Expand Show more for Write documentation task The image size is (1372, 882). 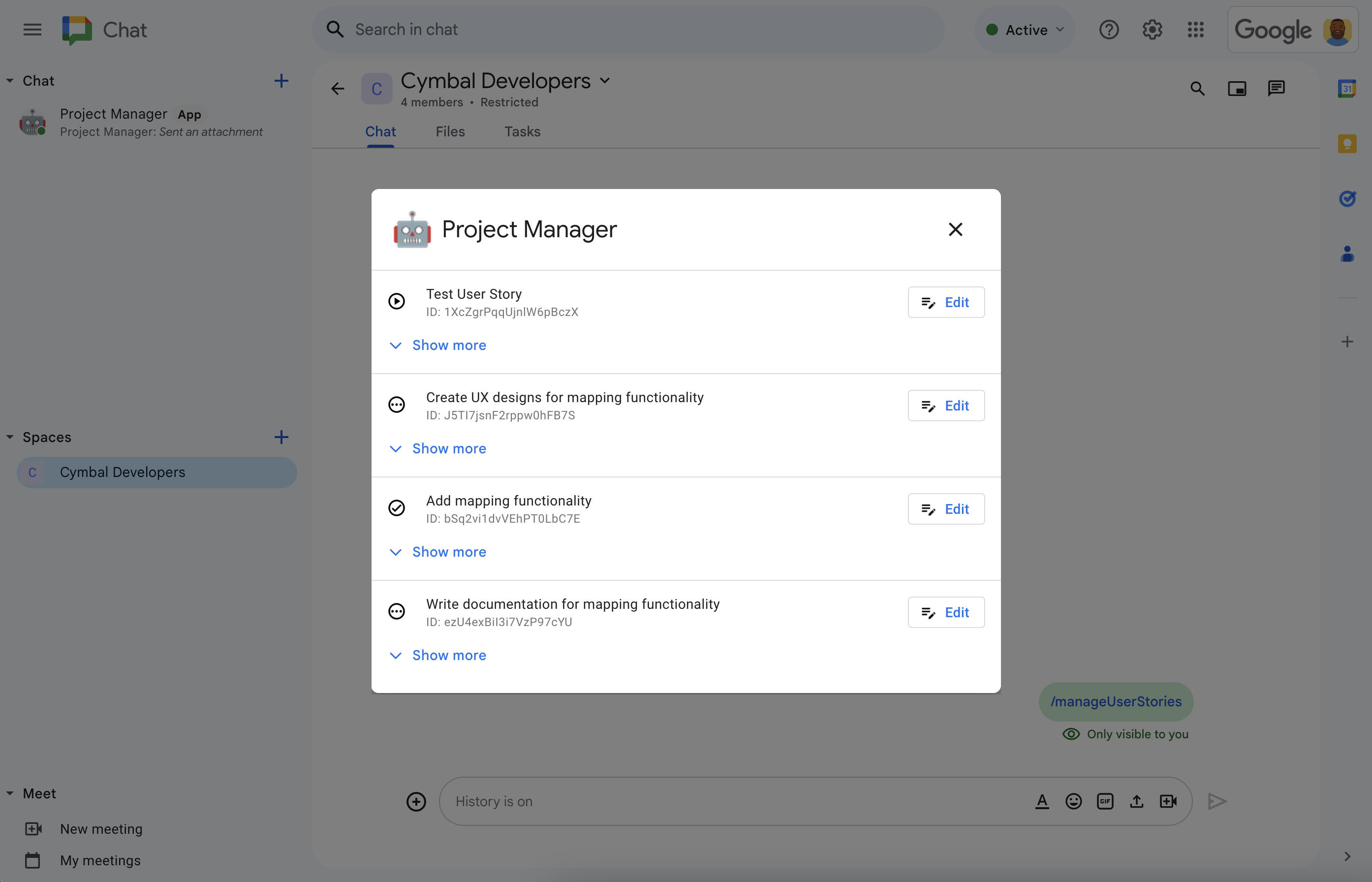pyautogui.click(x=449, y=655)
